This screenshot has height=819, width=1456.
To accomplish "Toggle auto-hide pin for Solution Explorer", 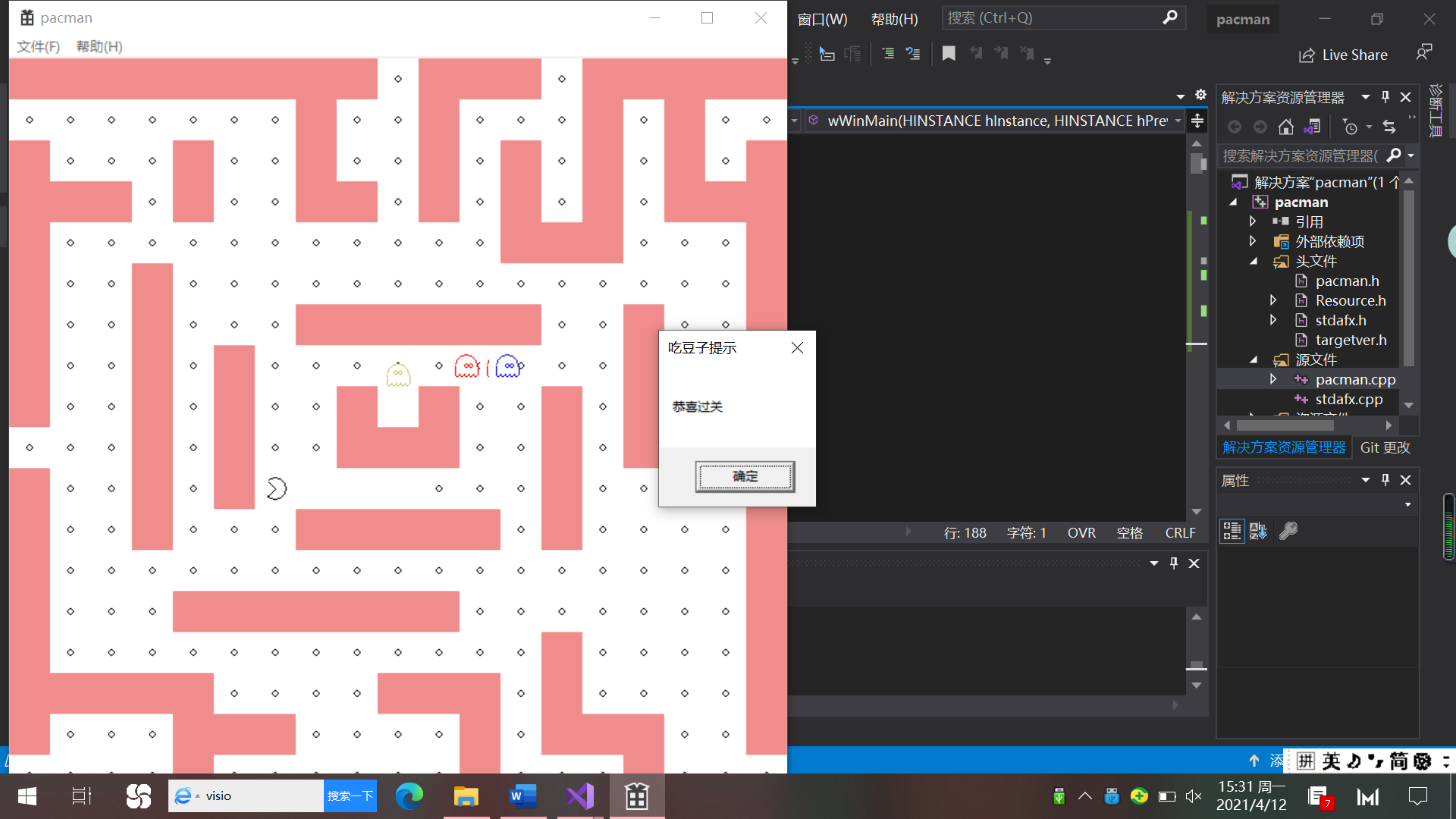I will tap(1385, 97).
